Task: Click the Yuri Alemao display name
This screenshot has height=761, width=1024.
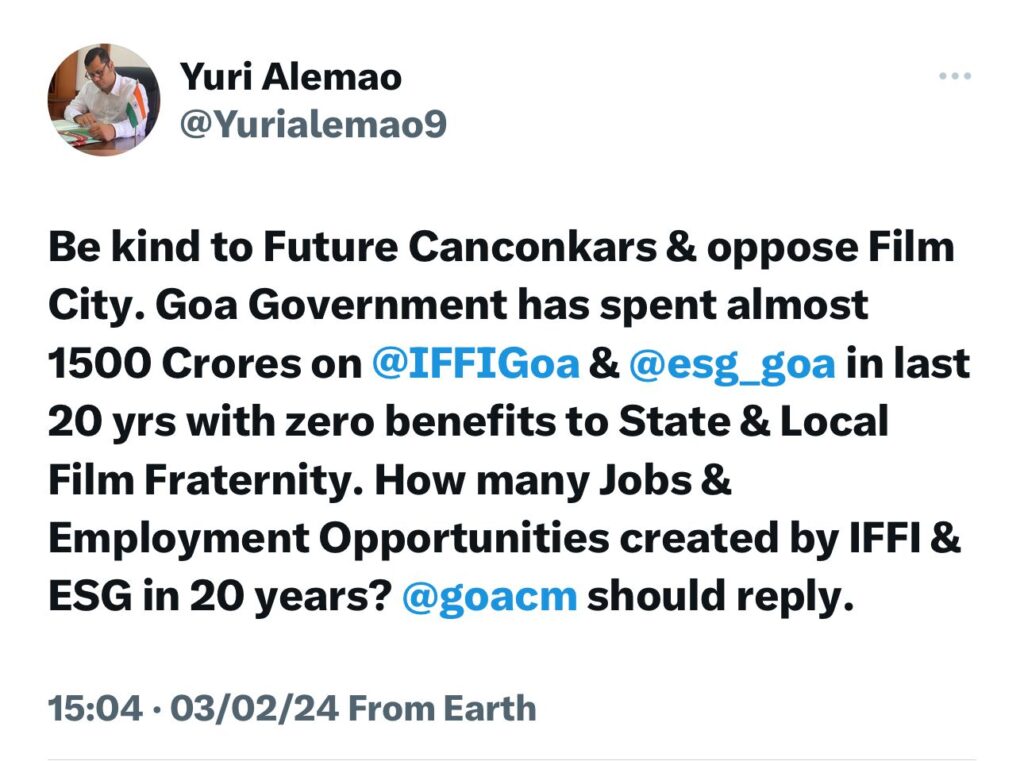Action: click(290, 76)
